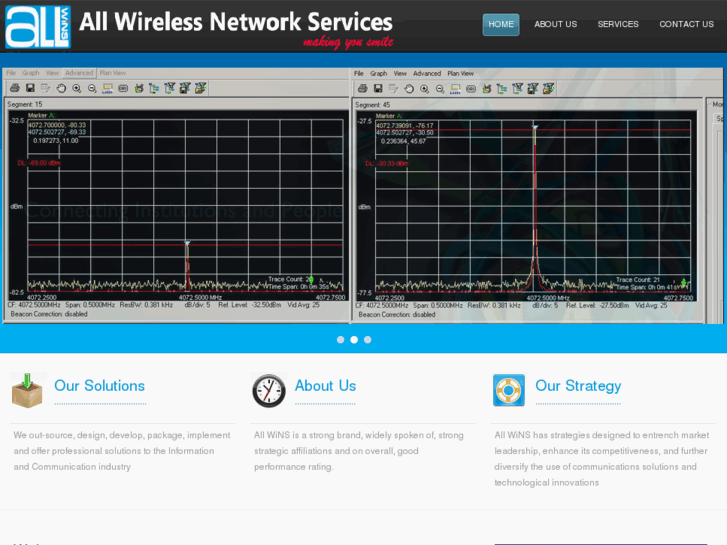Click the Our Strategy lifebuoy icon
Image resolution: width=727 pixels, height=545 pixels.
click(509, 390)
